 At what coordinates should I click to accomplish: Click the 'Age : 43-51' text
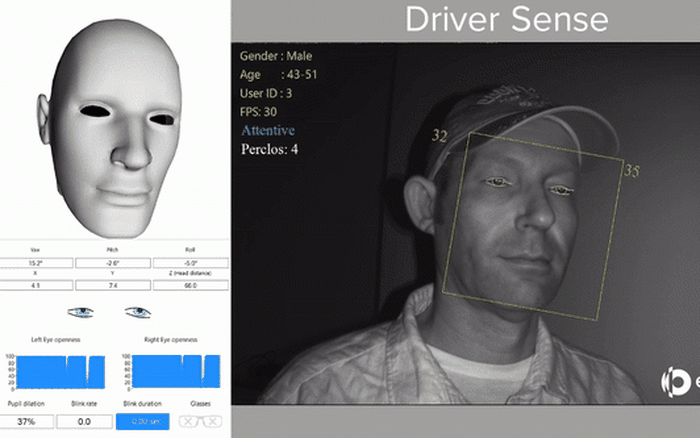pyautogui.click(x=278, y=75)
